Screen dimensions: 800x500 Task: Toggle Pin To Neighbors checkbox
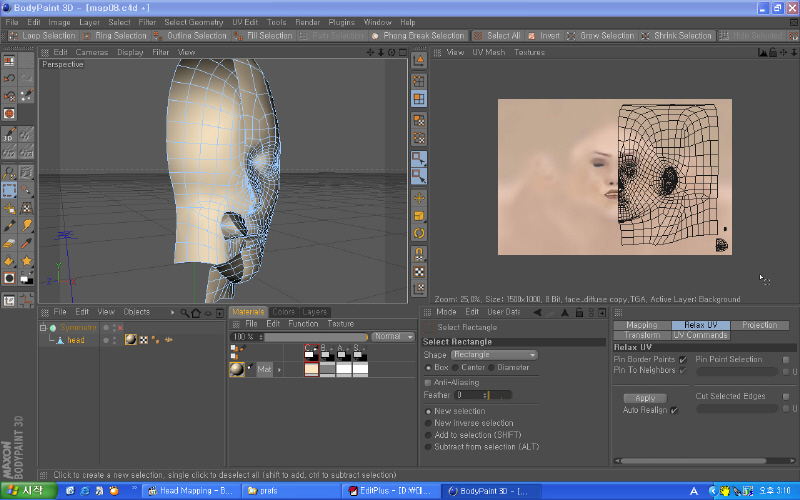(683, 370)
